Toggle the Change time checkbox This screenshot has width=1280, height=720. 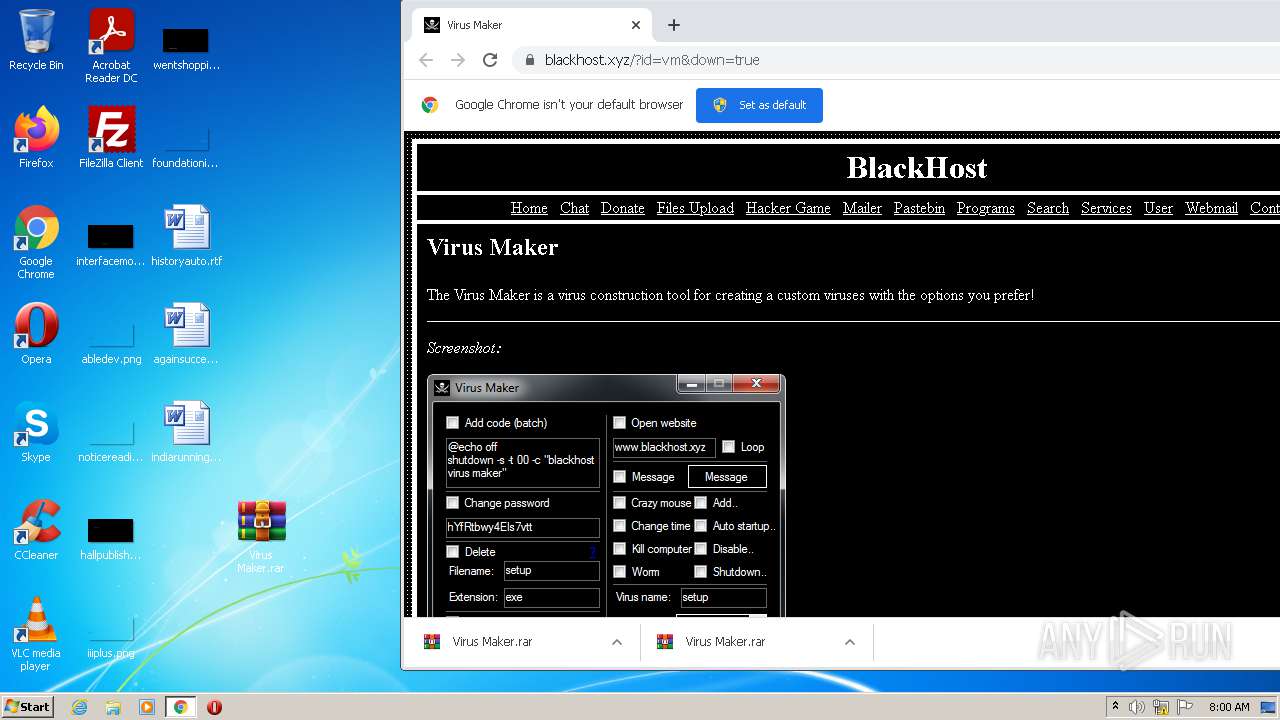(x=620, y=526)
